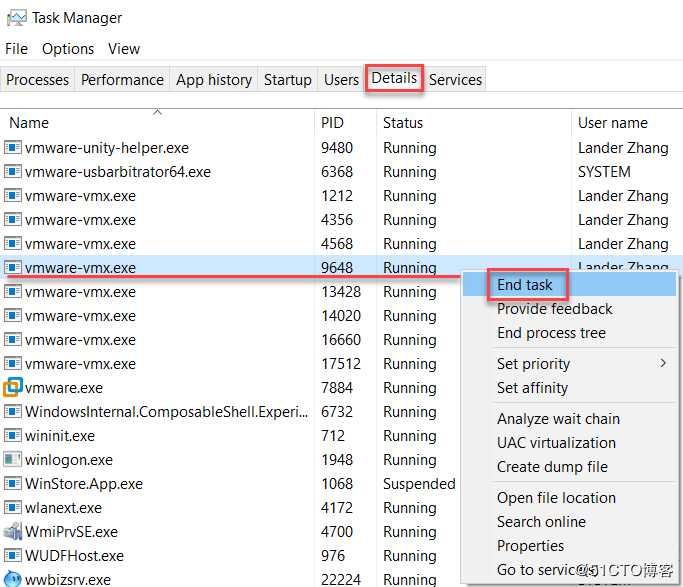Switch to the Users tab
683x587 pixels.
coord(342,80)
